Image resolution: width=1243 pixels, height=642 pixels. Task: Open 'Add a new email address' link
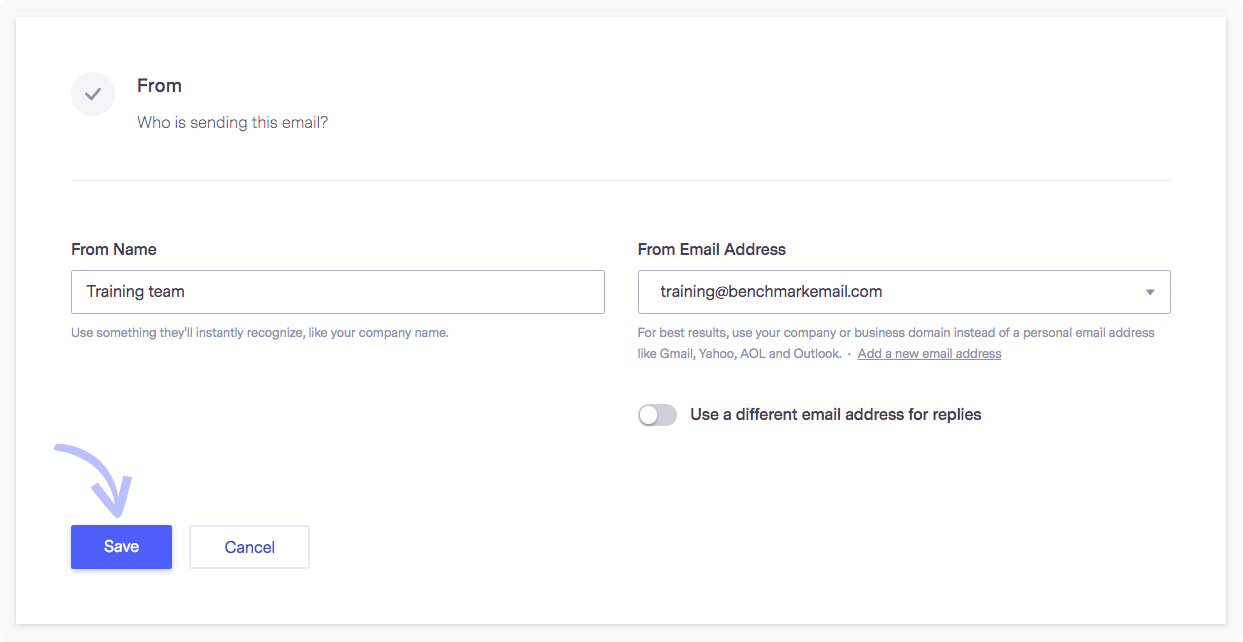tap(929, 354)
